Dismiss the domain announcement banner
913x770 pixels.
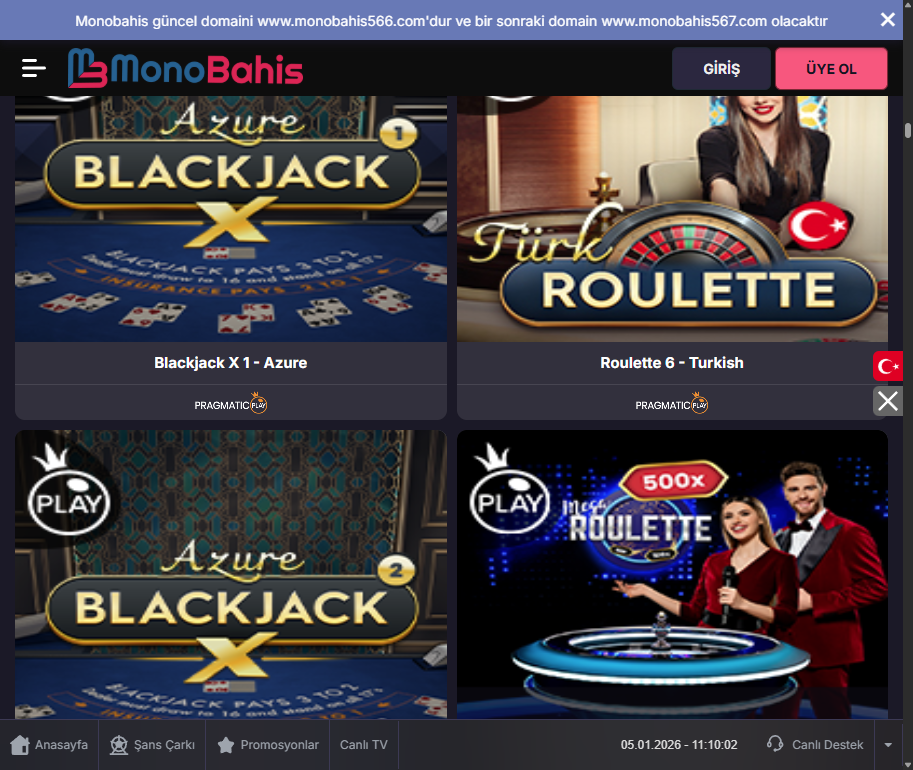(887, 20)
